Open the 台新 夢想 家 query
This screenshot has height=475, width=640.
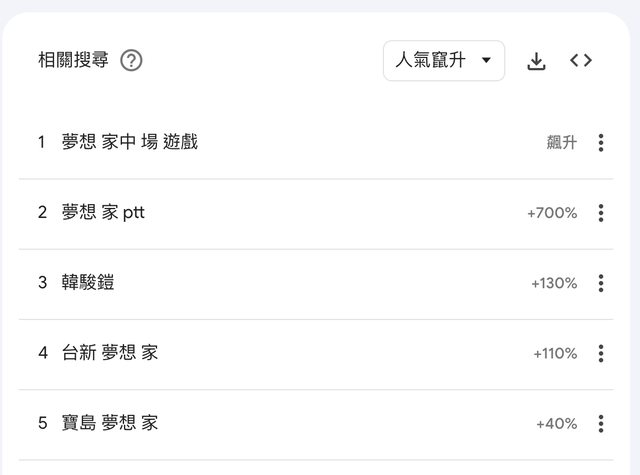coord(110,353)
